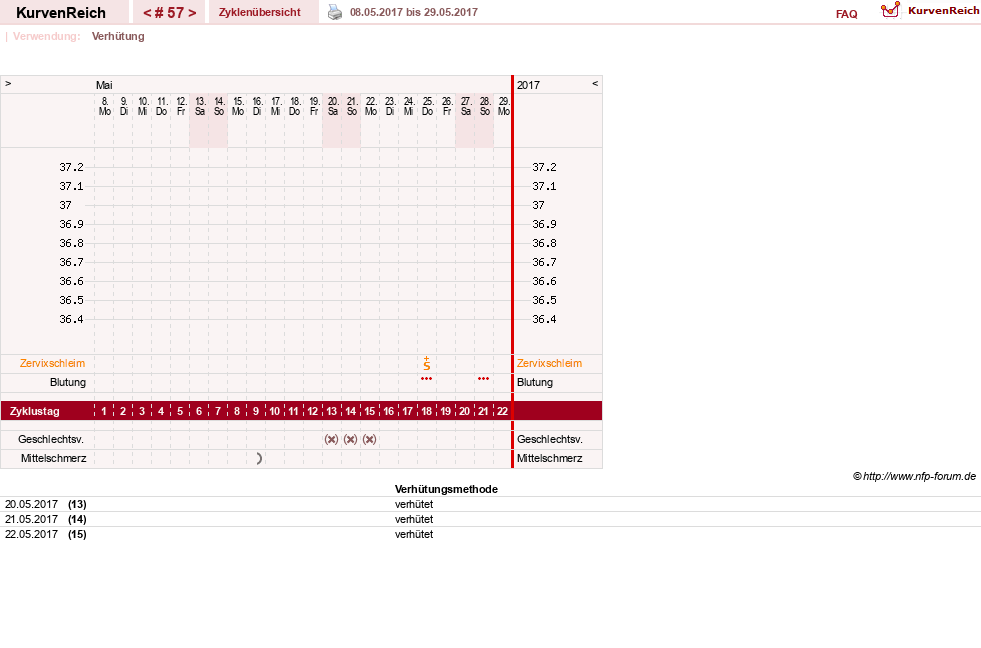Click the 20.05.2017 (13) table row date
The image size is (981, 648).
point(46,504)
